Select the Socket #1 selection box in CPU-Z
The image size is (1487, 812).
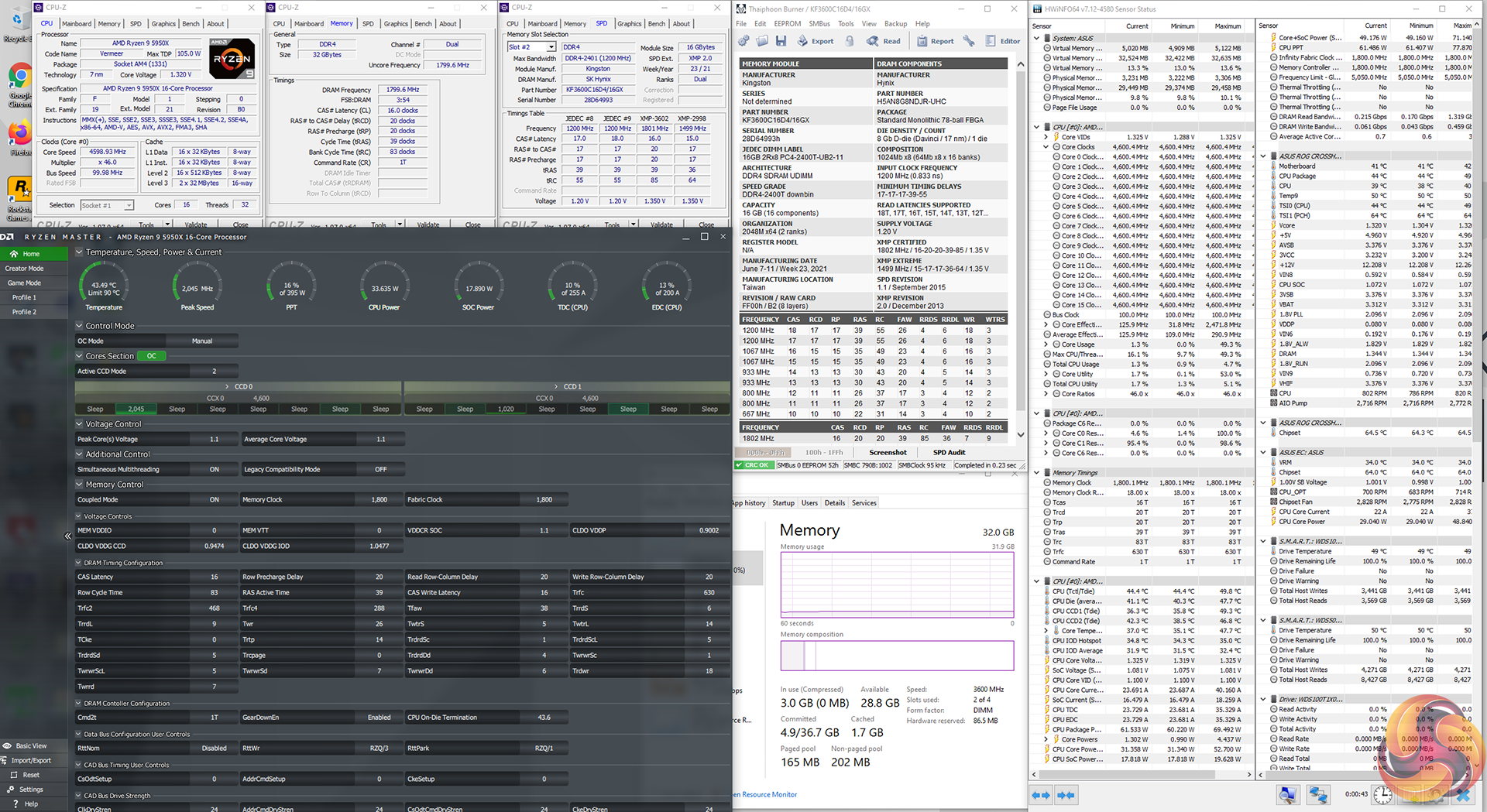click(107, 205)
